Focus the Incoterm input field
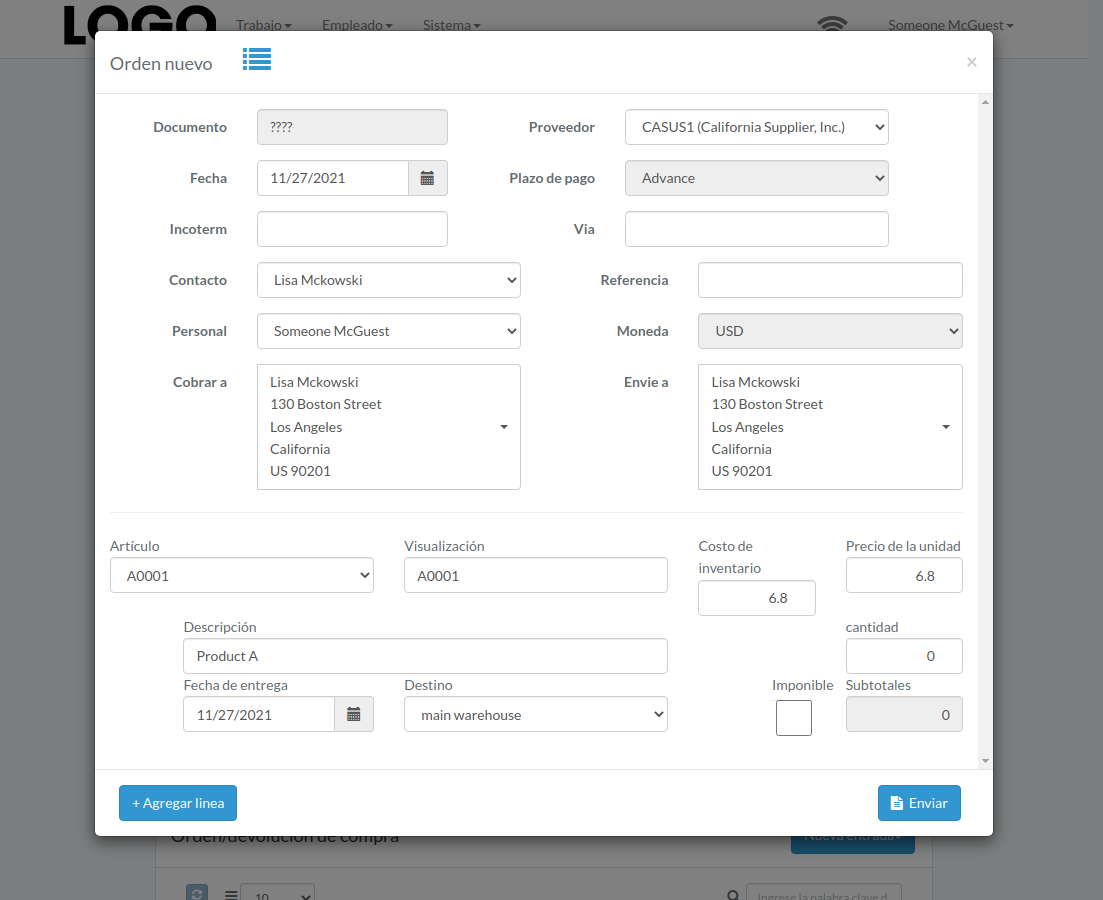1103x900 pixels. pyautogui.click(x=352, y=229)
